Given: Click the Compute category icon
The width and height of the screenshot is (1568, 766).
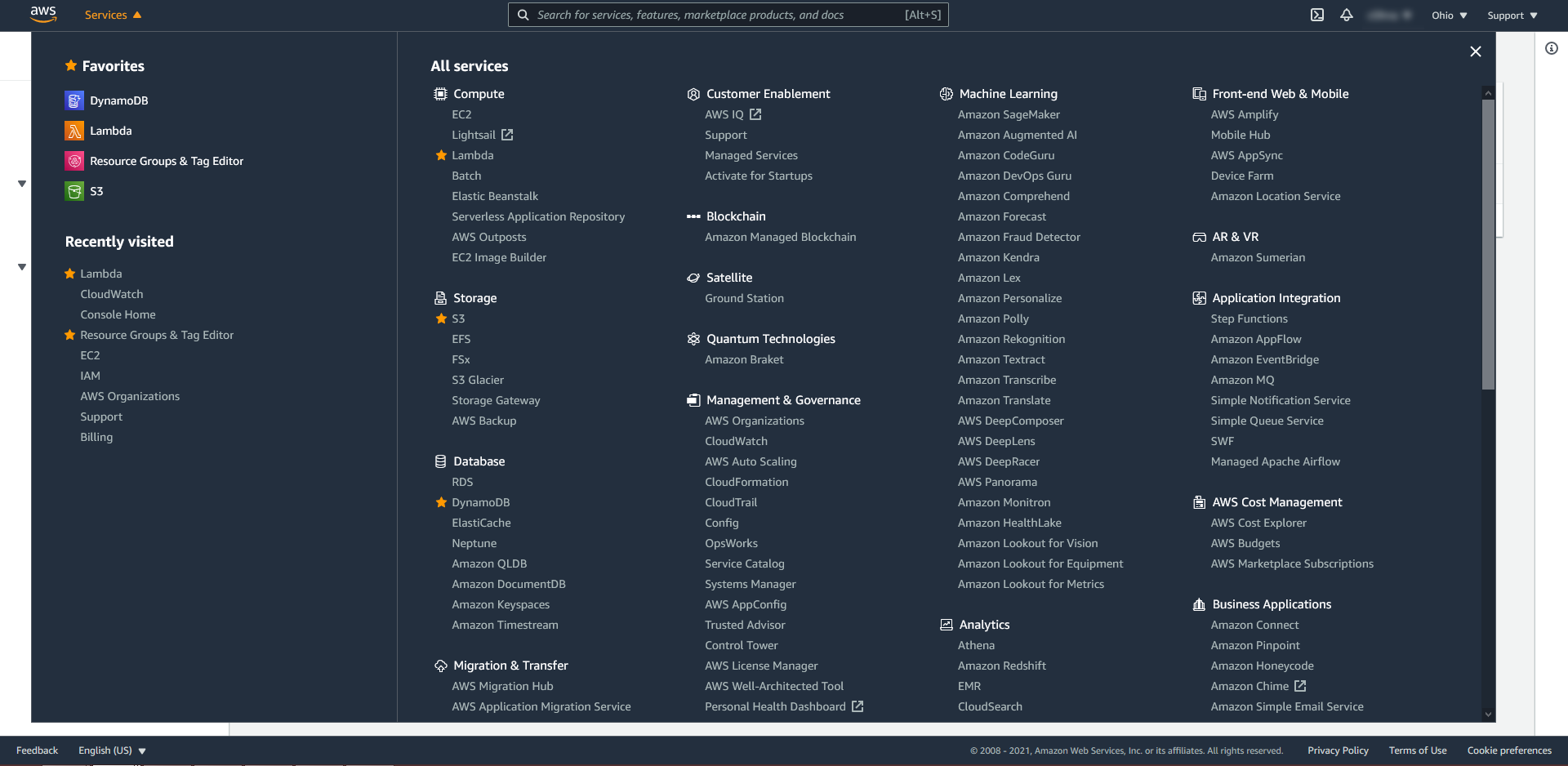Looking at the screenshot, I should [x=440, y=94].
